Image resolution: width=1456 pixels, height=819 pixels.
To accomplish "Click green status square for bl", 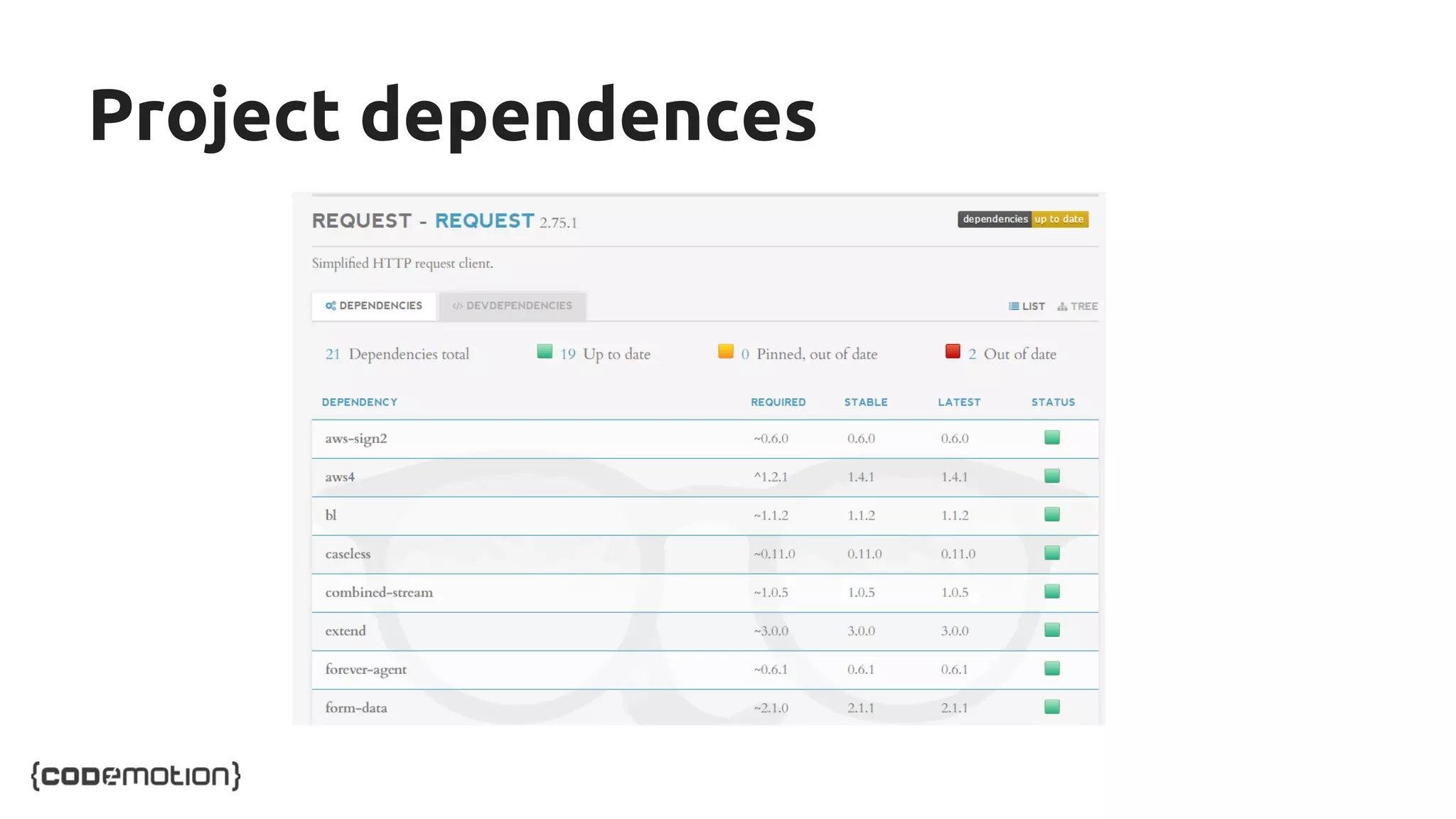I will point(1052,514).
